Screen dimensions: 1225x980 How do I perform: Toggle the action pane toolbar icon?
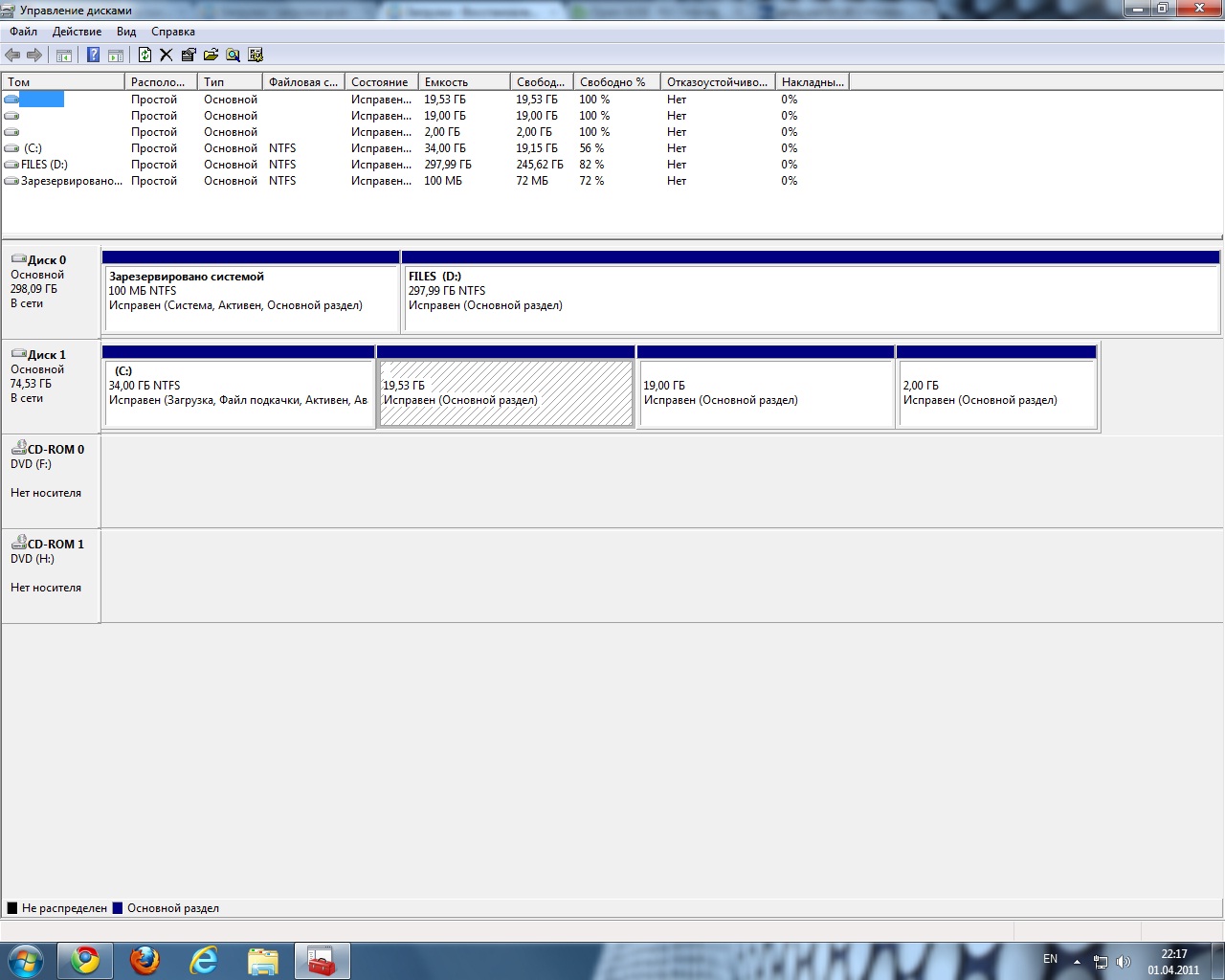(x=116, y=56)
